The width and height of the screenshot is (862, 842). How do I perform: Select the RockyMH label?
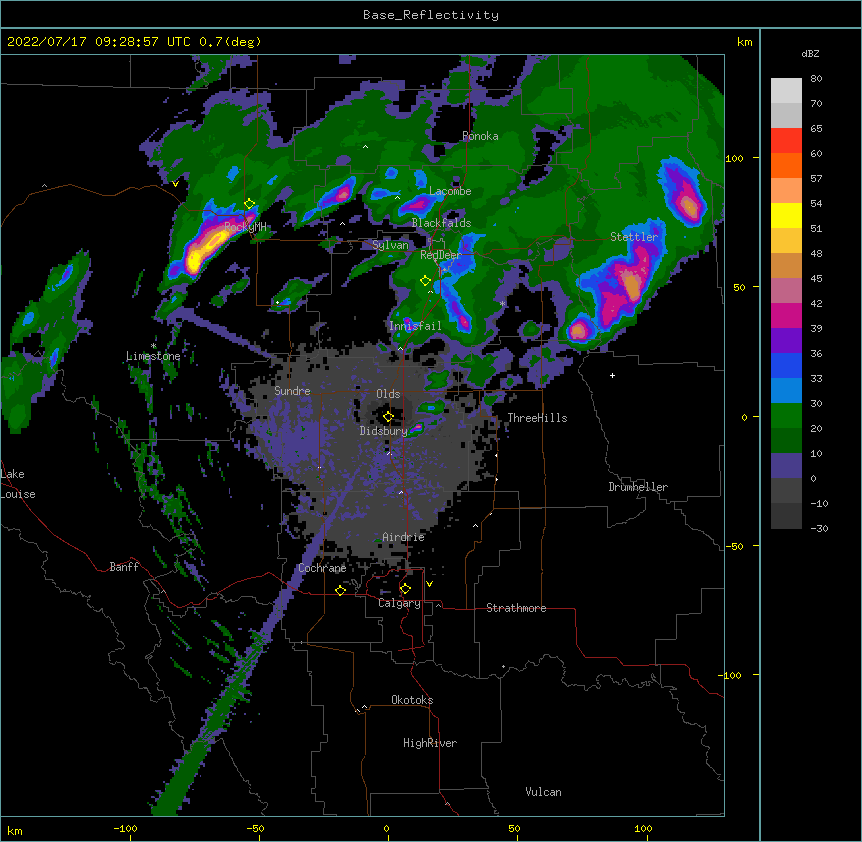[x=245, y=227]
